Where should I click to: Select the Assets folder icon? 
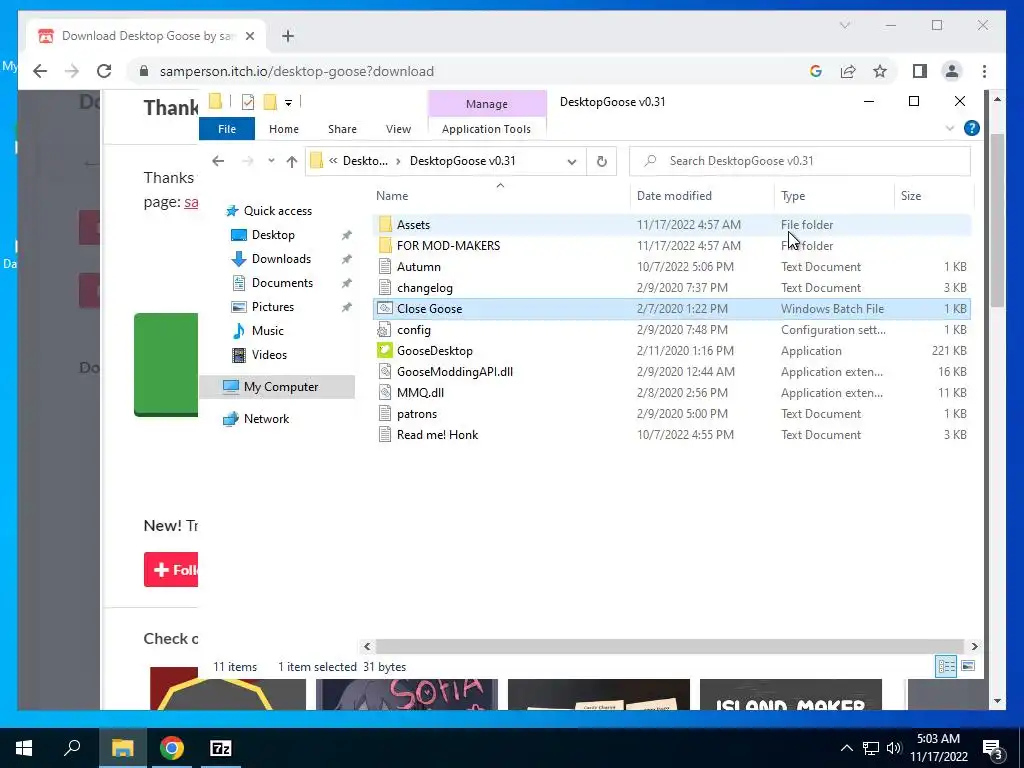385,225
